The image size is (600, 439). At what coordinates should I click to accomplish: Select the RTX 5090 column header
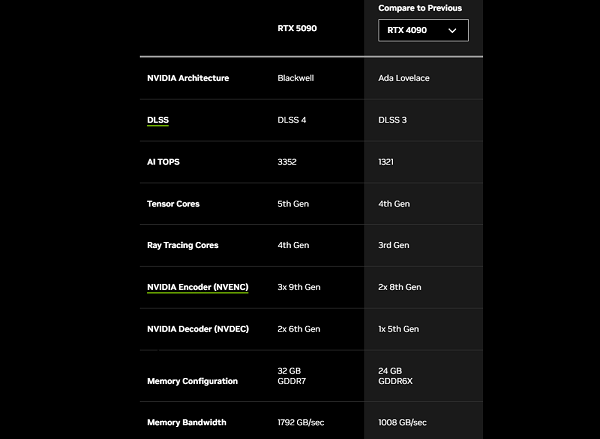pos(297,28)
